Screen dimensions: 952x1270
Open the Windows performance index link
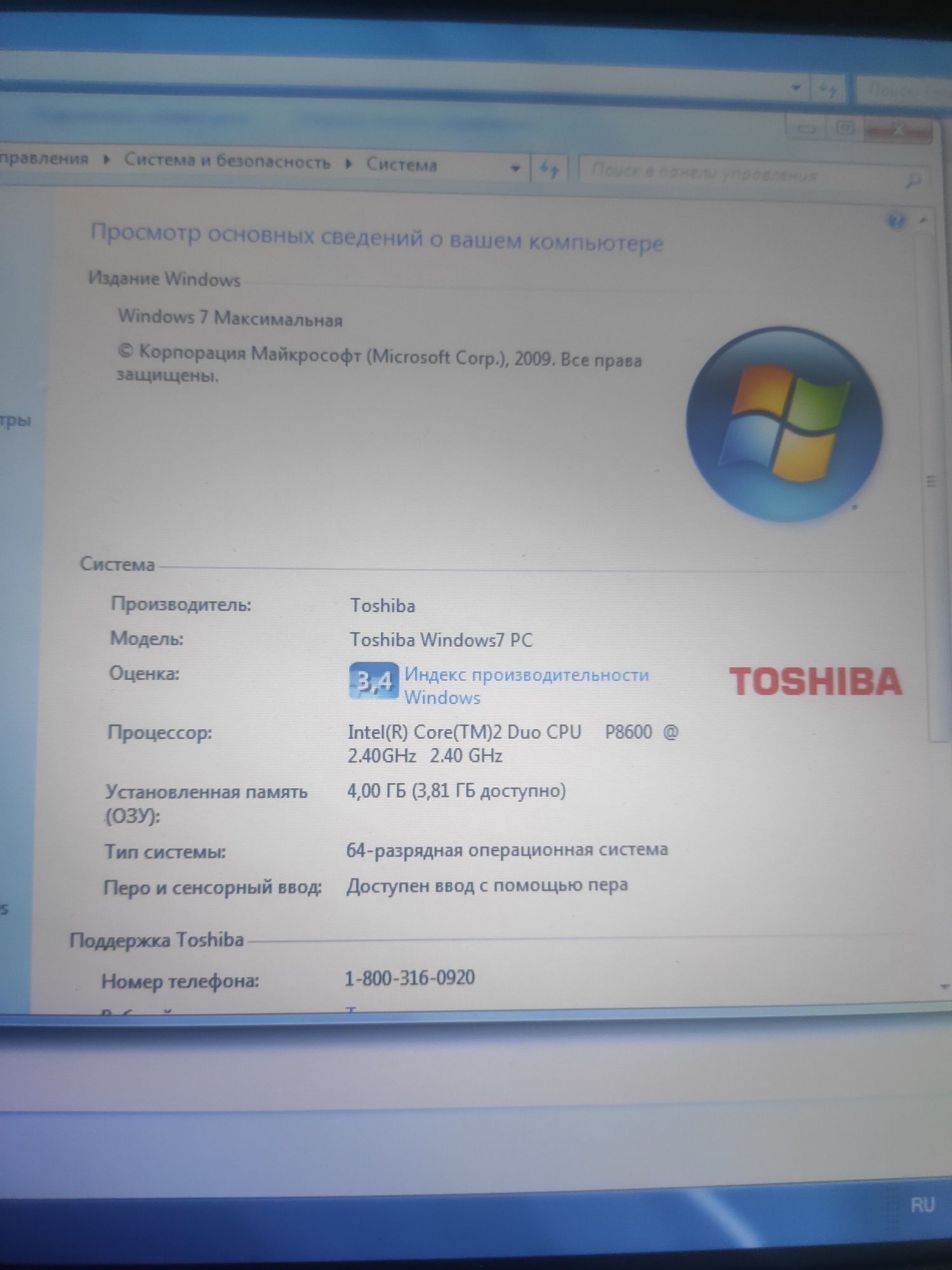pyautogui.click(x=526, y=686)
